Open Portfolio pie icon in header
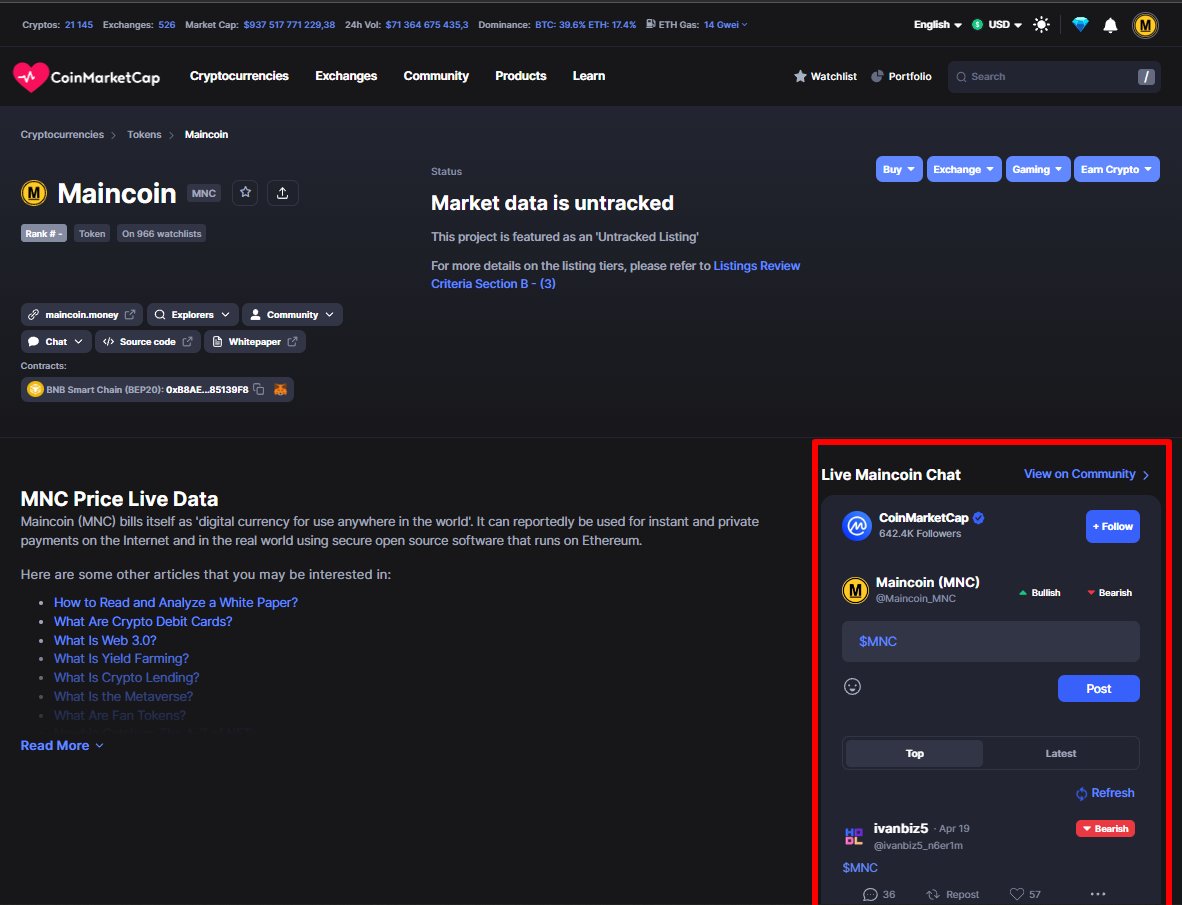The image size is (1182, 905). (877, 76)
